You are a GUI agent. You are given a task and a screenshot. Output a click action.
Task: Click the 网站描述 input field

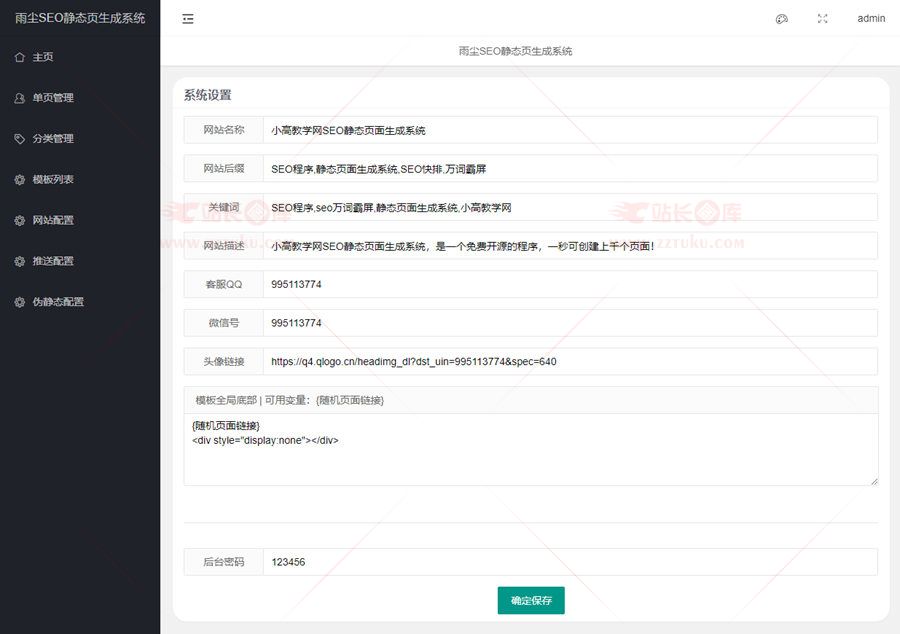tap(570, 246)
